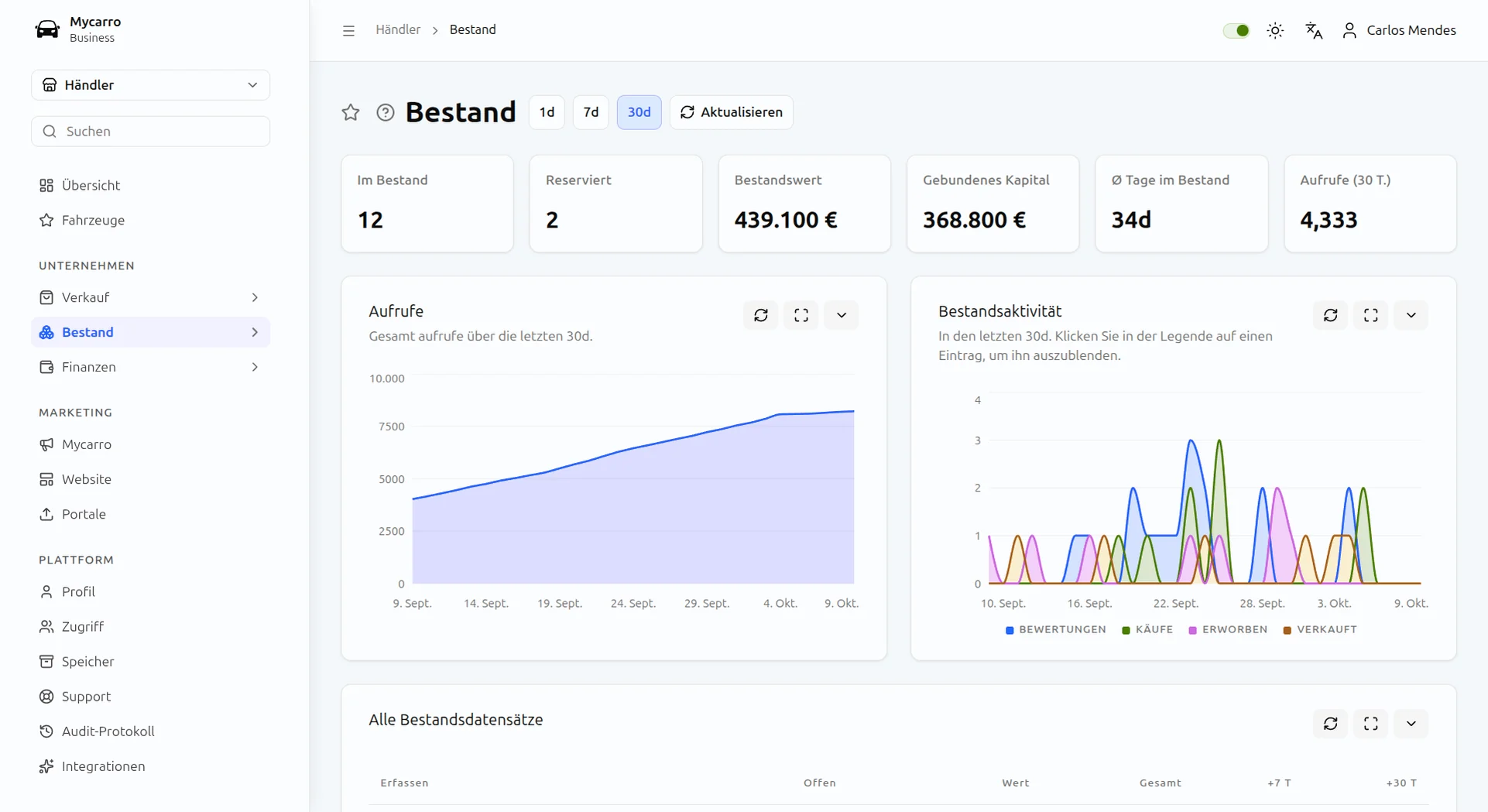Toggle the sidebar hamburger menu icon
This screenshot has width=1488, height=812.
point(348,30)
